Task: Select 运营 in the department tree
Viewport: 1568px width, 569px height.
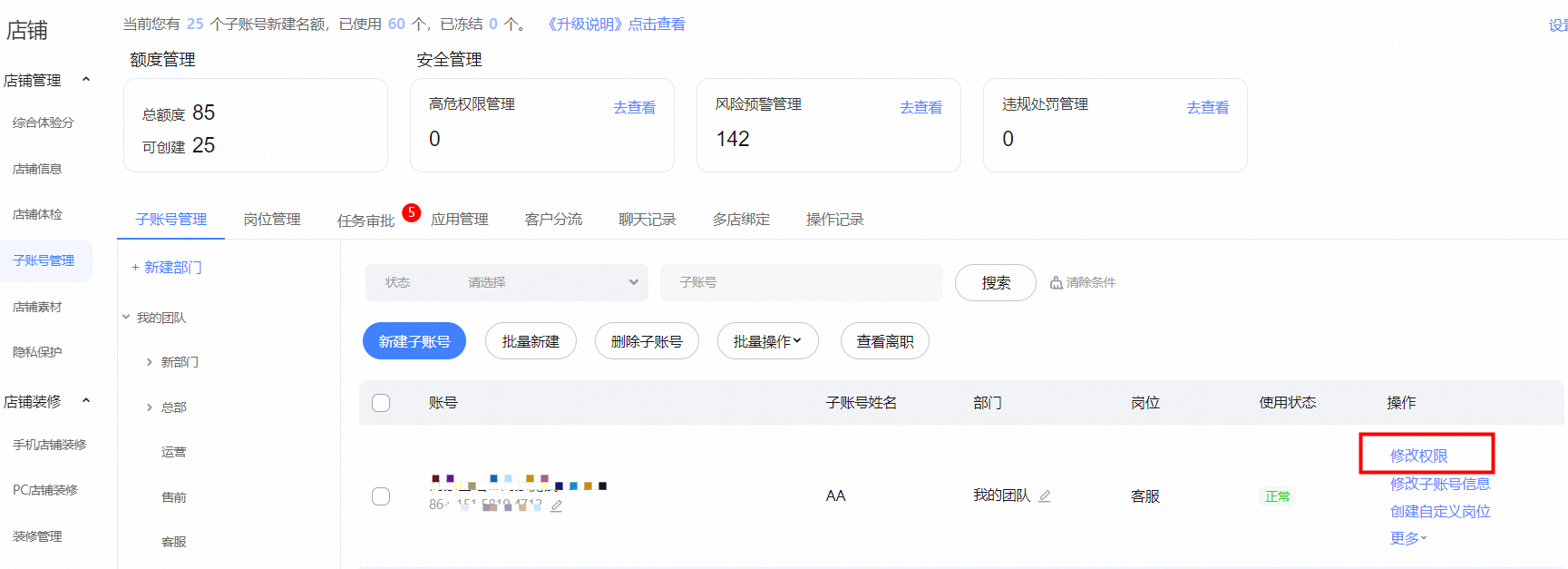Action: (x=173, y=452)
